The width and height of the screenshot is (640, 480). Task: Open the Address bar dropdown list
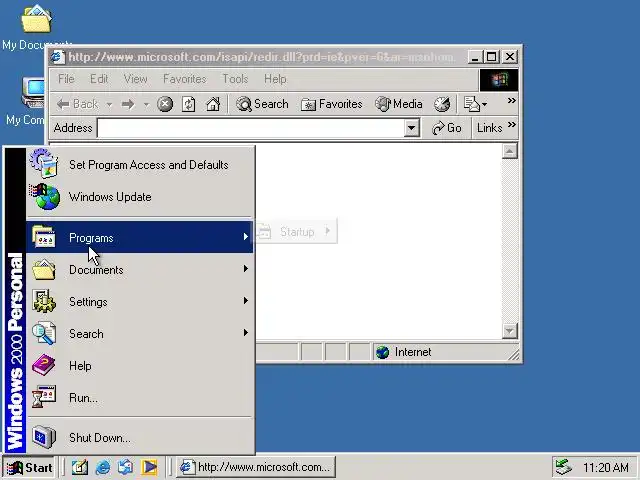pyautogui.click(x=412, y=128)
